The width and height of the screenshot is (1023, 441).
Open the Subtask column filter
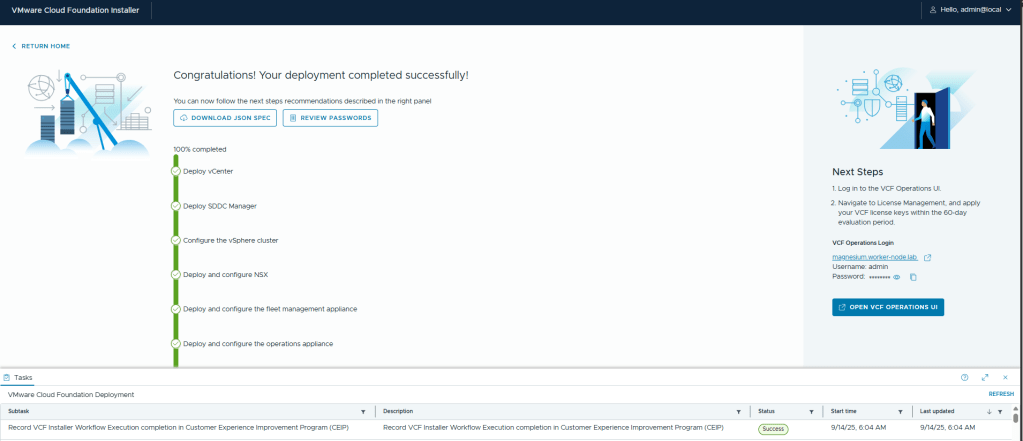pyautogui.click(x=363, y=411)
